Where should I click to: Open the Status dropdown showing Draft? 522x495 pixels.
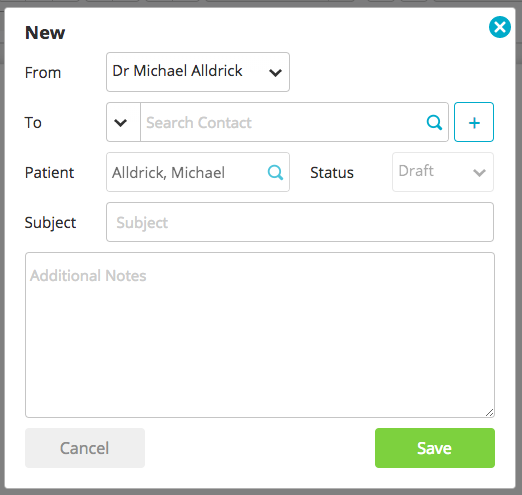(x=443, y=172)
